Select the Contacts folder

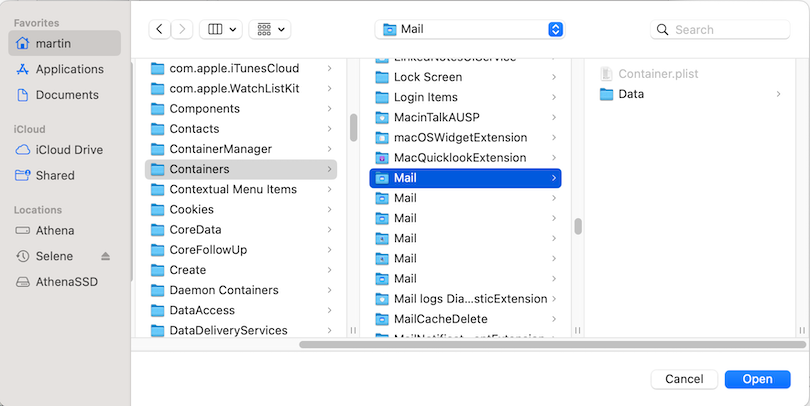click(x=241, y=129)
